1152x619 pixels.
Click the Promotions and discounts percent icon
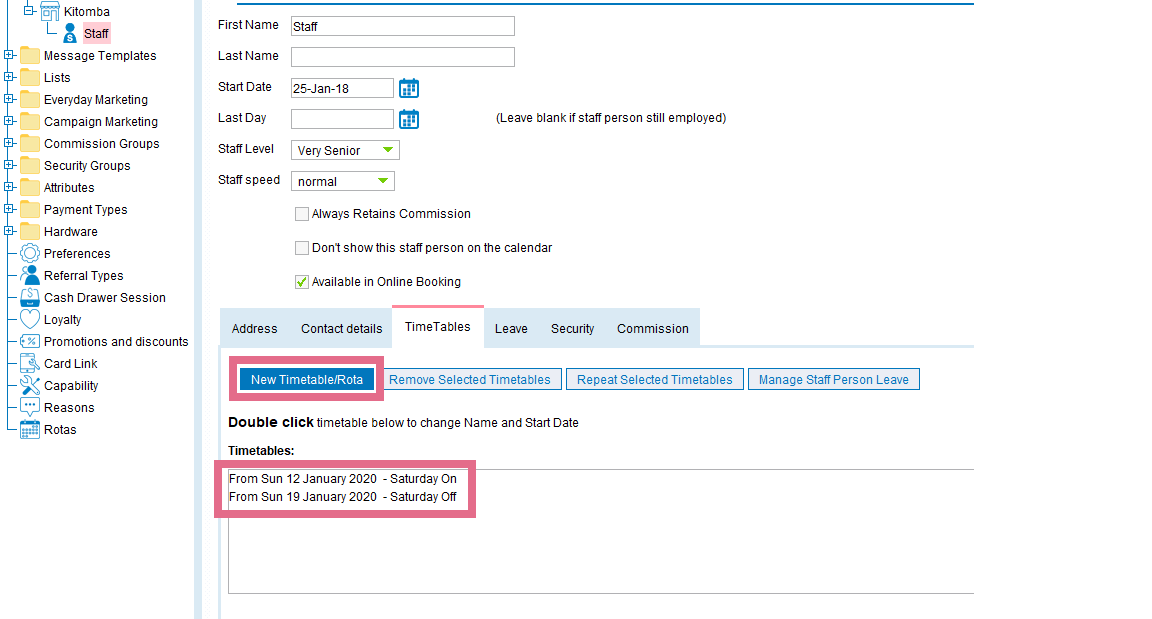(30, 341)
